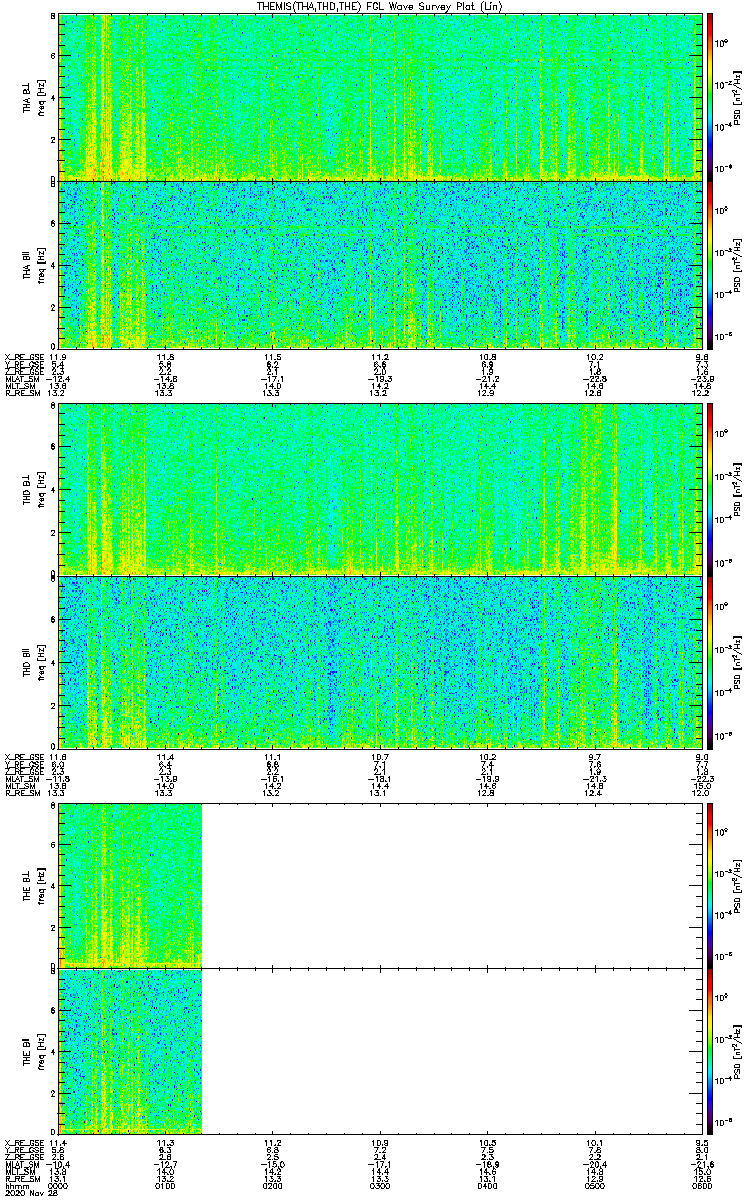Click the THE B-parallel colored spectrogram data
This screenshot has width=750, height=1200.
click(130, 1050)
